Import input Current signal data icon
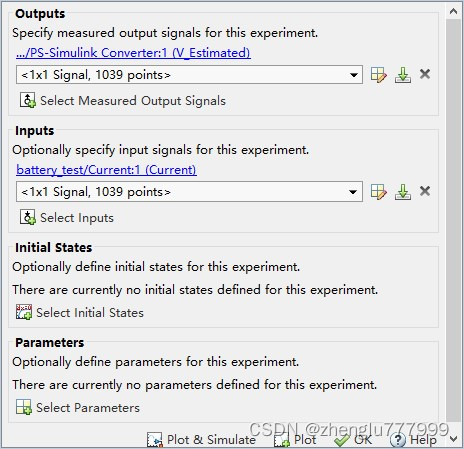The image size is (464, 449). pyautogui.click(x=403, y=192)
